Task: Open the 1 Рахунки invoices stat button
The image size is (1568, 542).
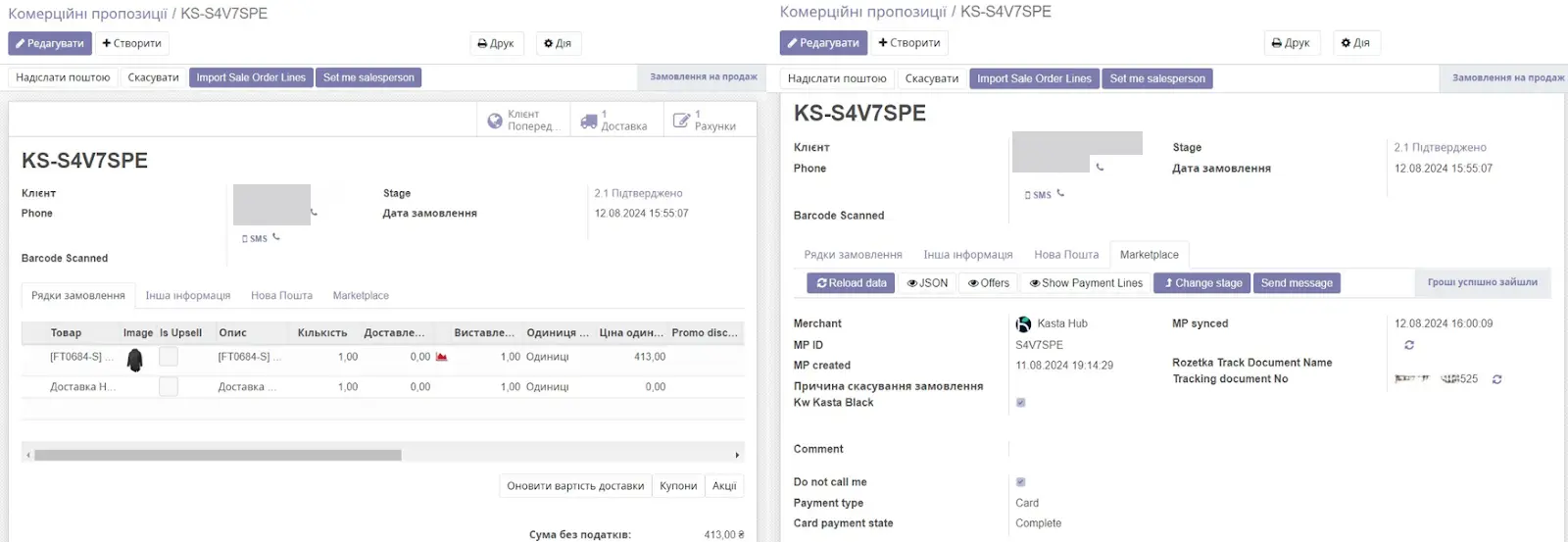Action: pyautogui.click(x=708, y=120)
